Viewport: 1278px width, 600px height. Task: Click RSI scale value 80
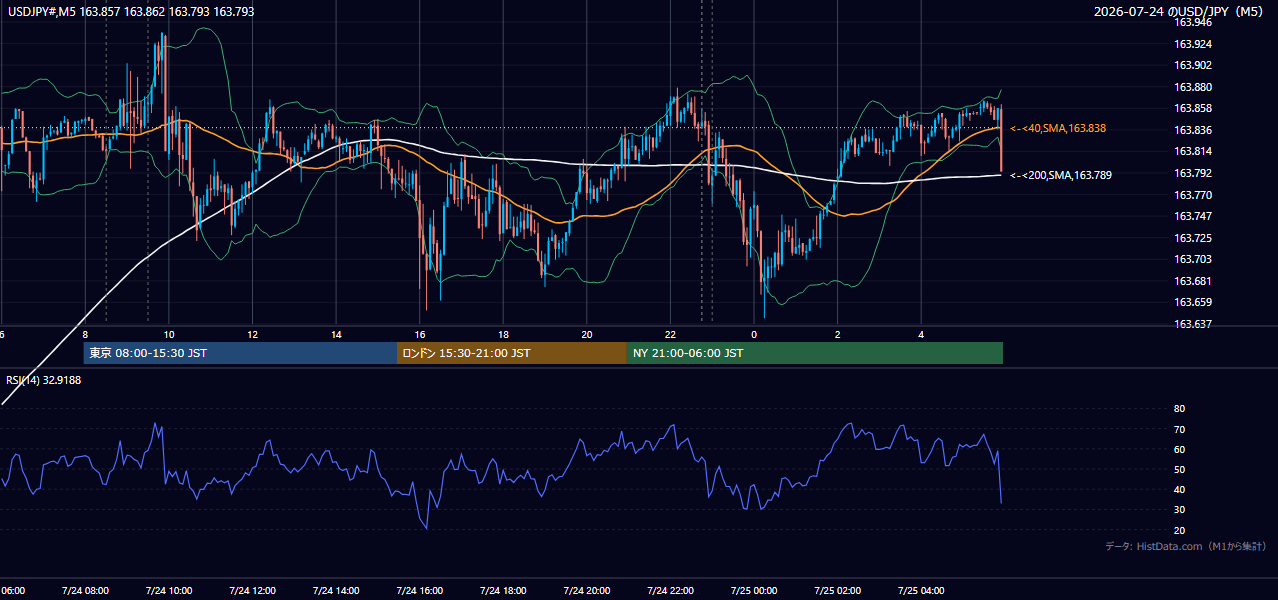[x=1179, y=409]
